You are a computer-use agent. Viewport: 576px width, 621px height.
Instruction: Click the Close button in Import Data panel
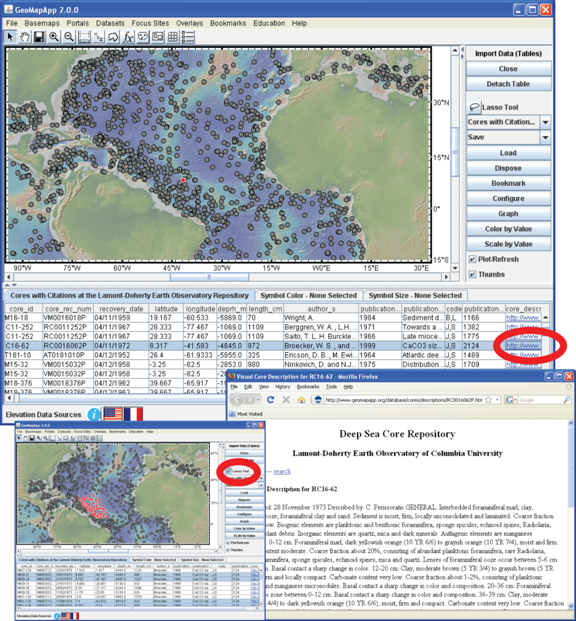coord(508,69)
